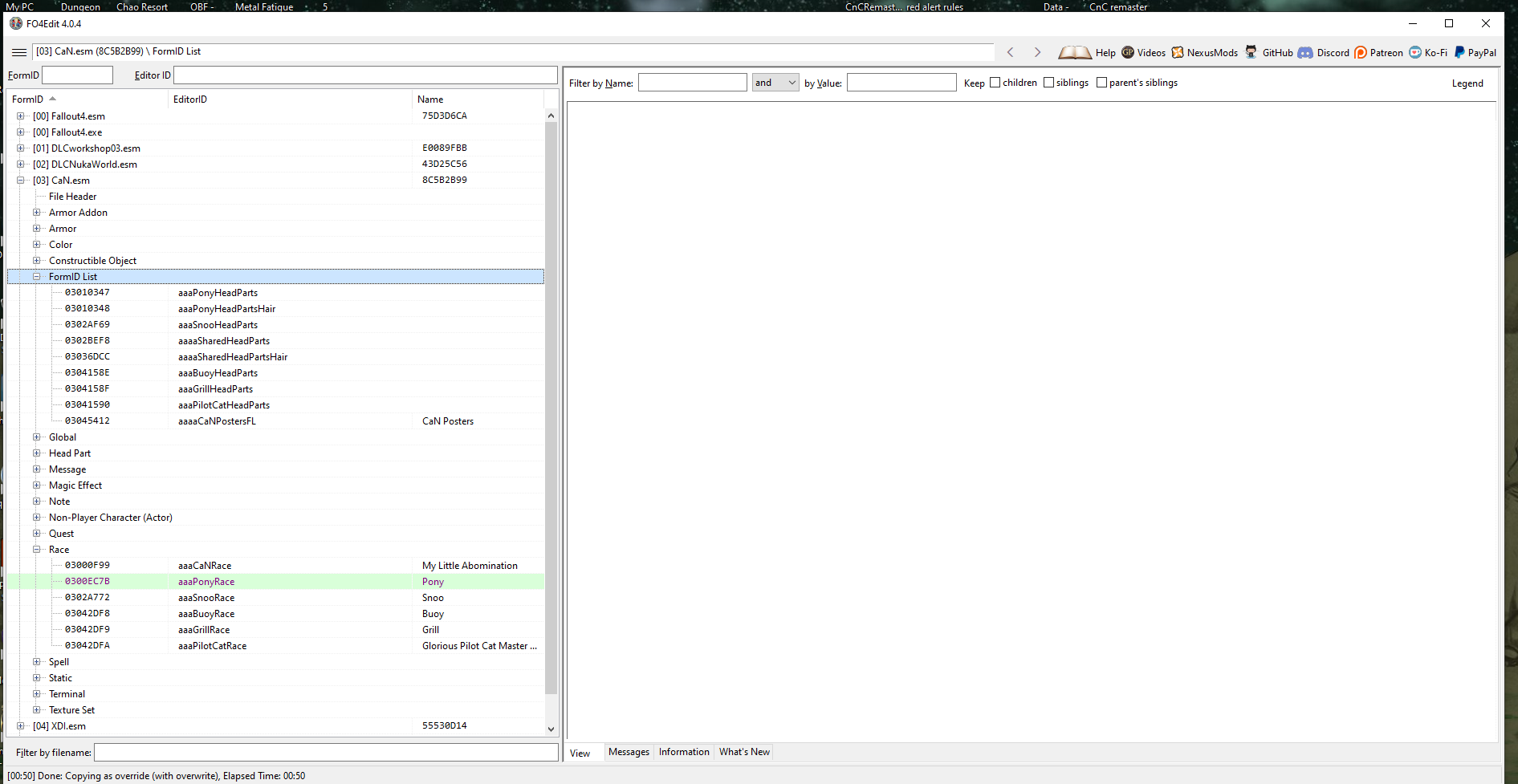
Task: Click the FO4Edit application title icon
Action: point(16,23)
